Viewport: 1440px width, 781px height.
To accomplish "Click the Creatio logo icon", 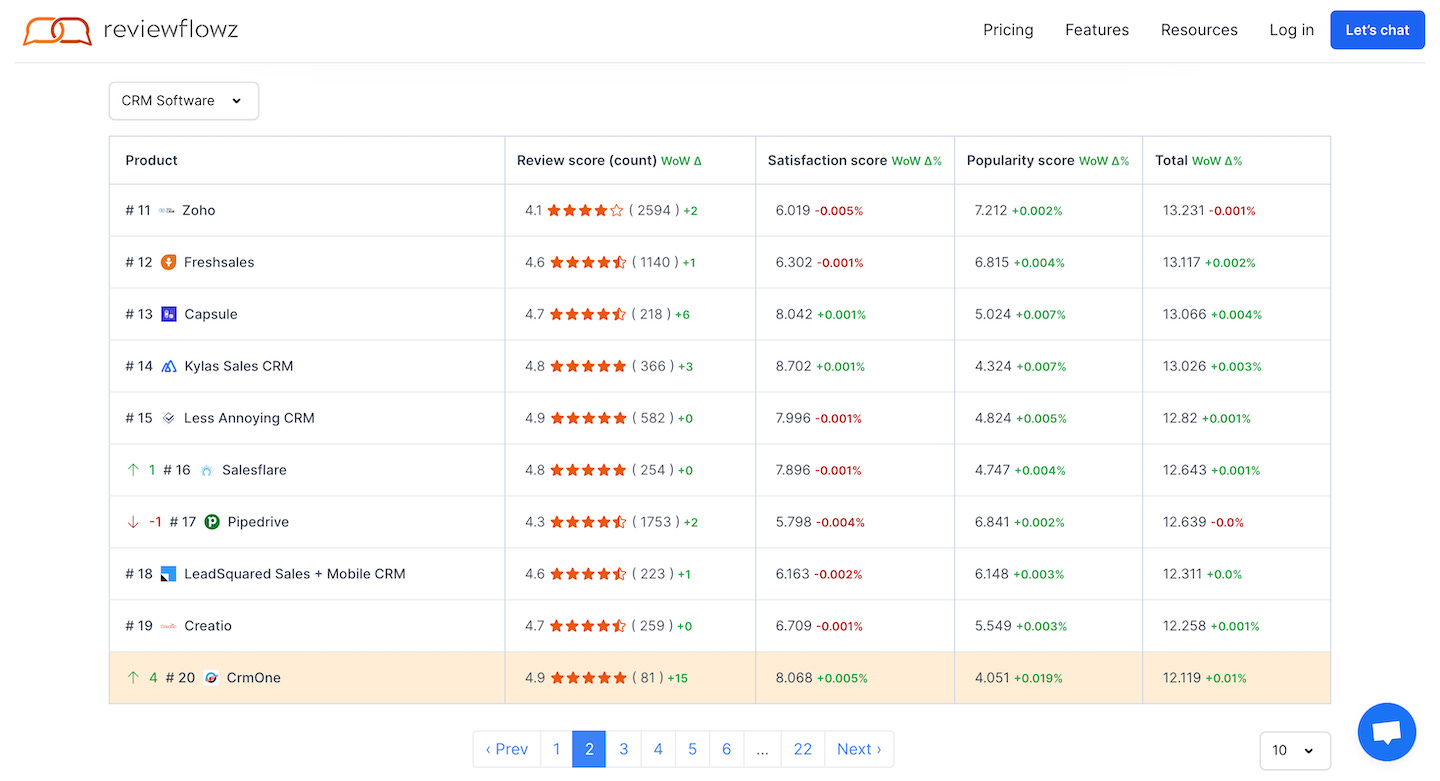I will tap(168, 626).
